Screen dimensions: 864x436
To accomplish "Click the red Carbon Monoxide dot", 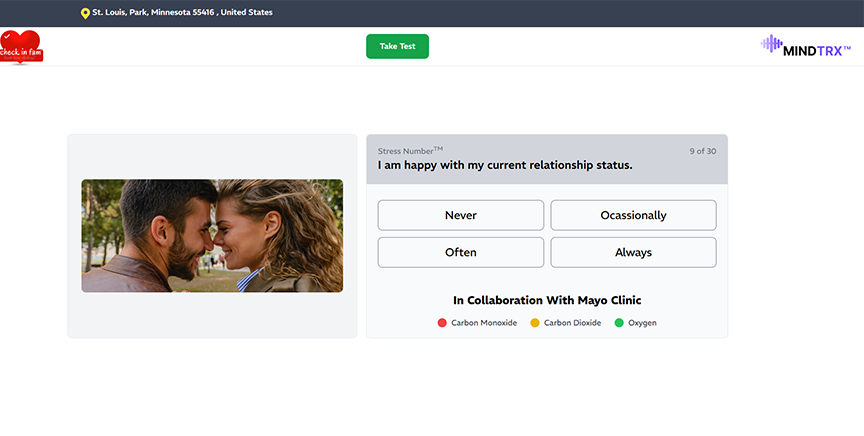I will coord(442,323).
